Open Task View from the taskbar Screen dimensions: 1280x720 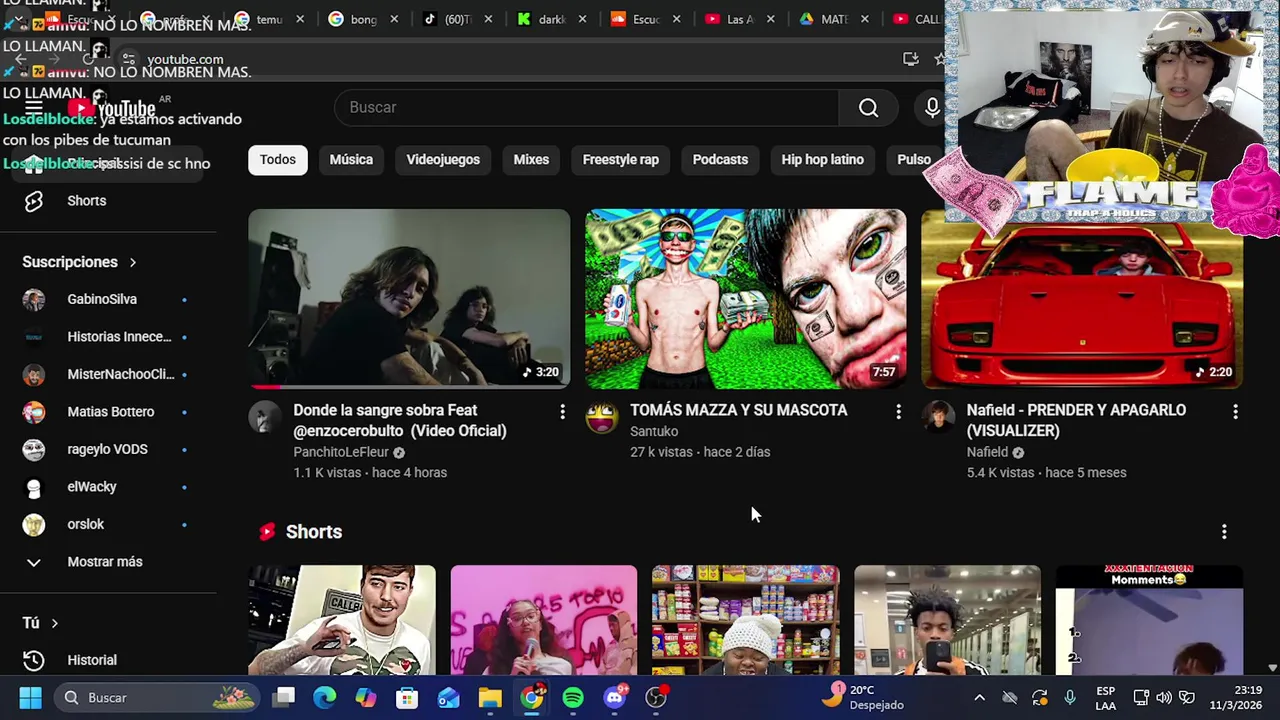284,698
